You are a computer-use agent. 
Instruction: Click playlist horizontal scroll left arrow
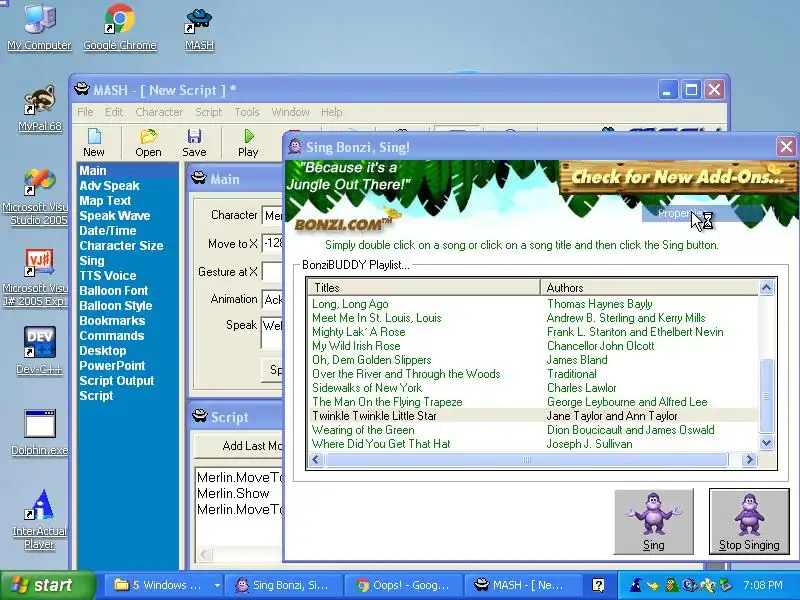[x=315, y=460]
